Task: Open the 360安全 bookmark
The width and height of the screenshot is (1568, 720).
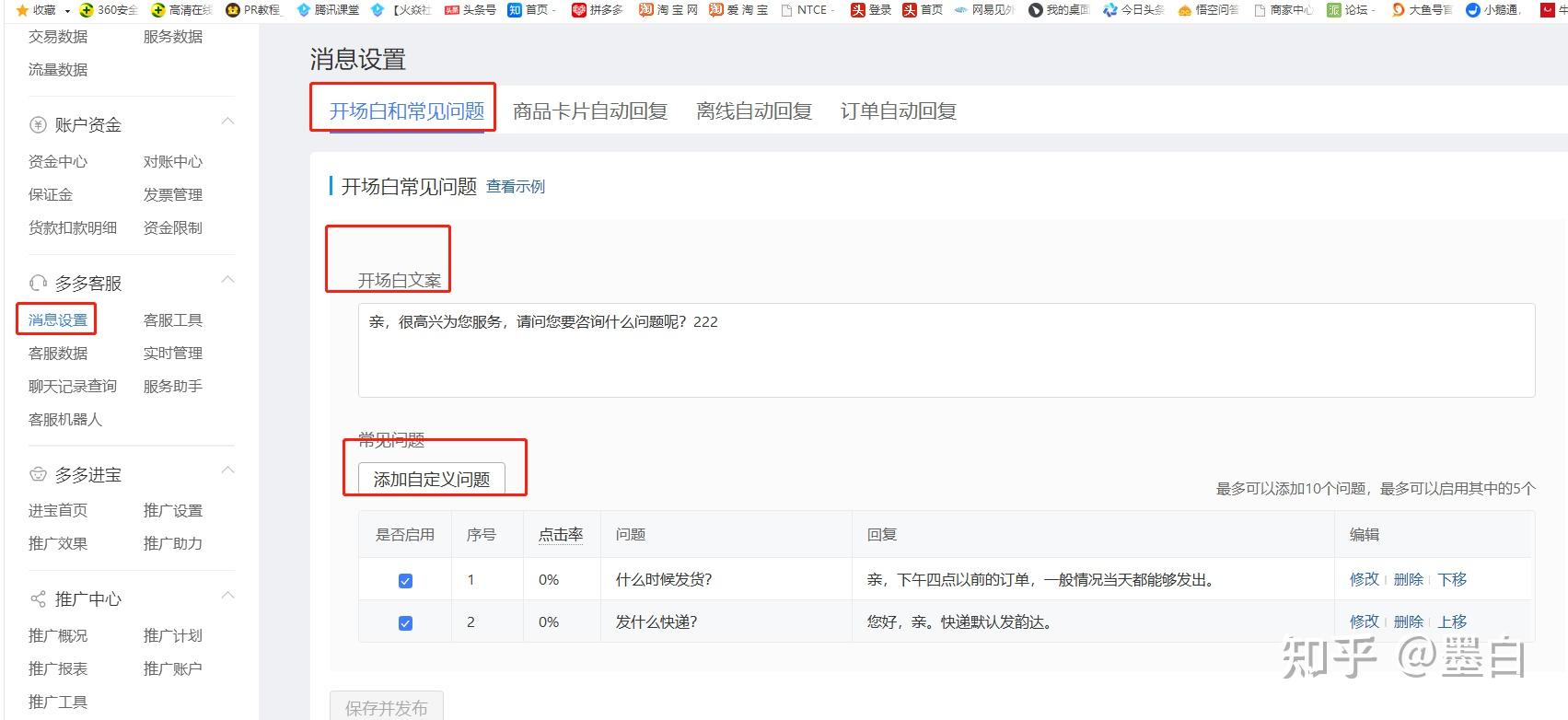Action: click(x=109, y=10)
